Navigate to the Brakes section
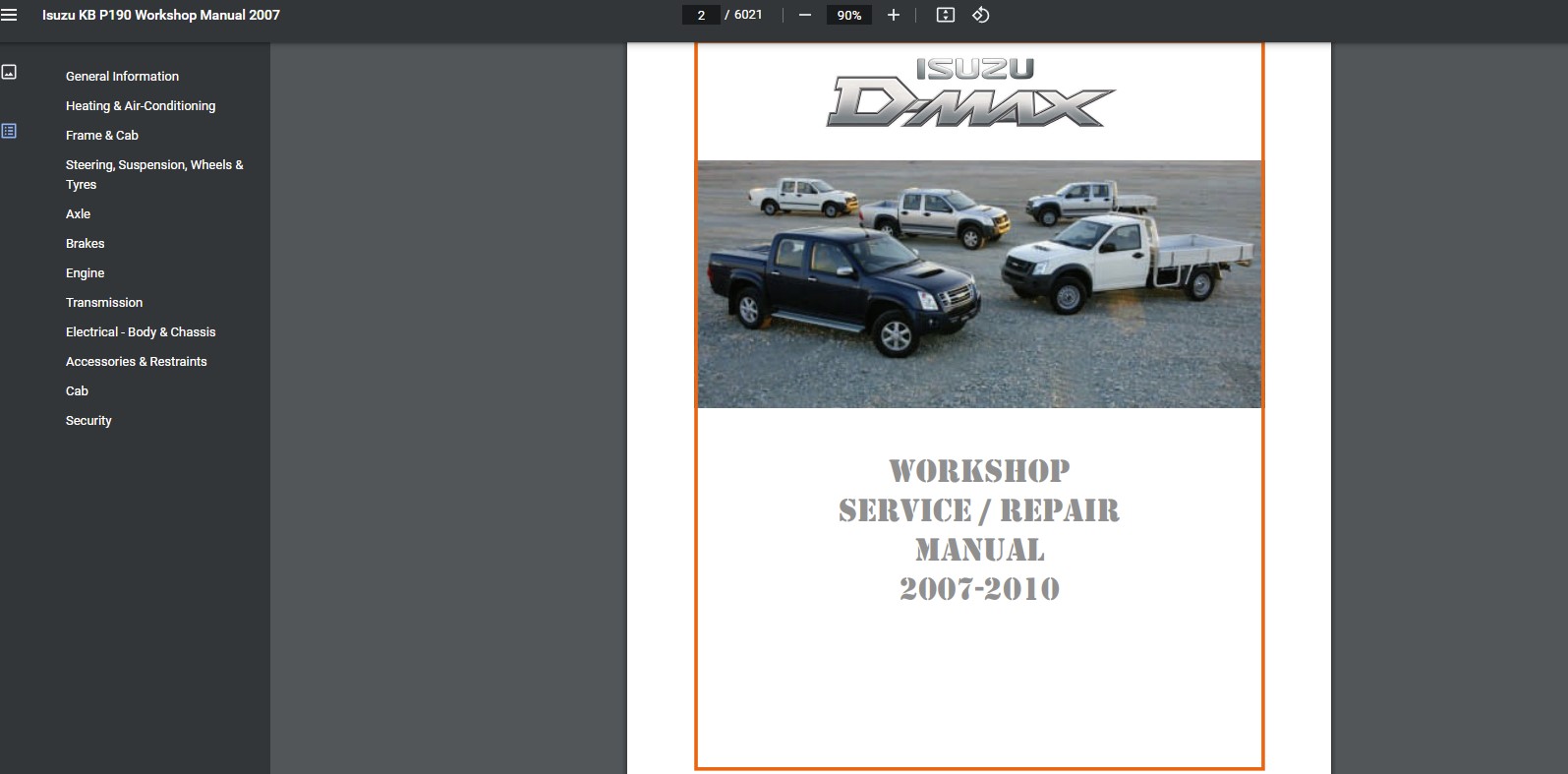 point(85,243)
